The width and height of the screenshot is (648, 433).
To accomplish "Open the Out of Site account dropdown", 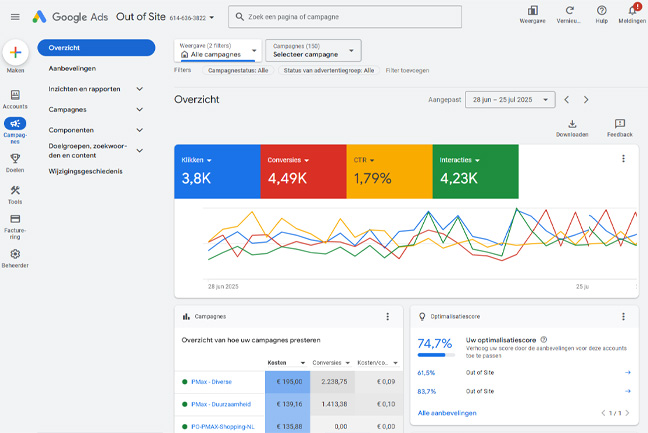I will (212, 17).
